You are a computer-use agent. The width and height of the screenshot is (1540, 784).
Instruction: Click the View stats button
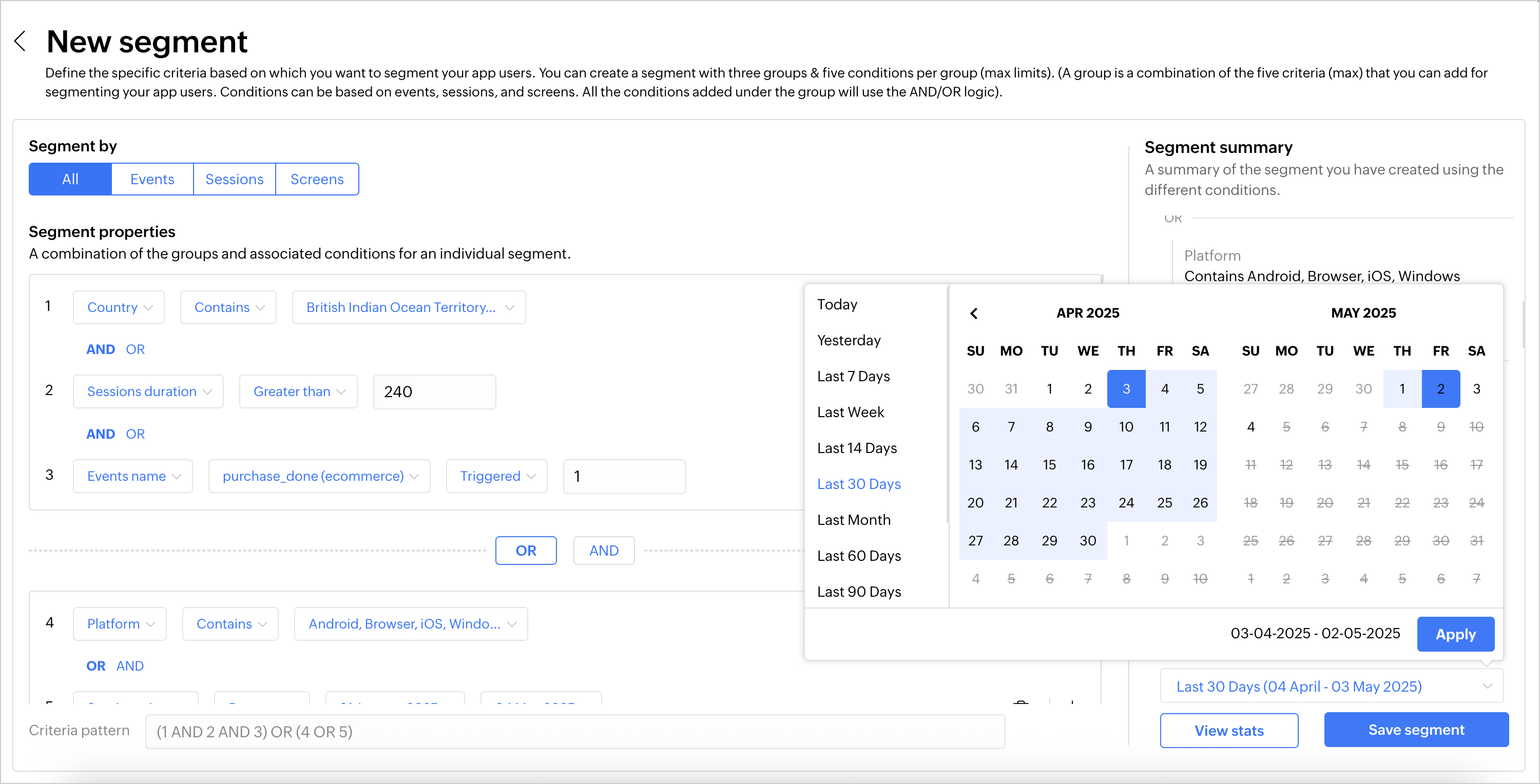click(1228, 730)
